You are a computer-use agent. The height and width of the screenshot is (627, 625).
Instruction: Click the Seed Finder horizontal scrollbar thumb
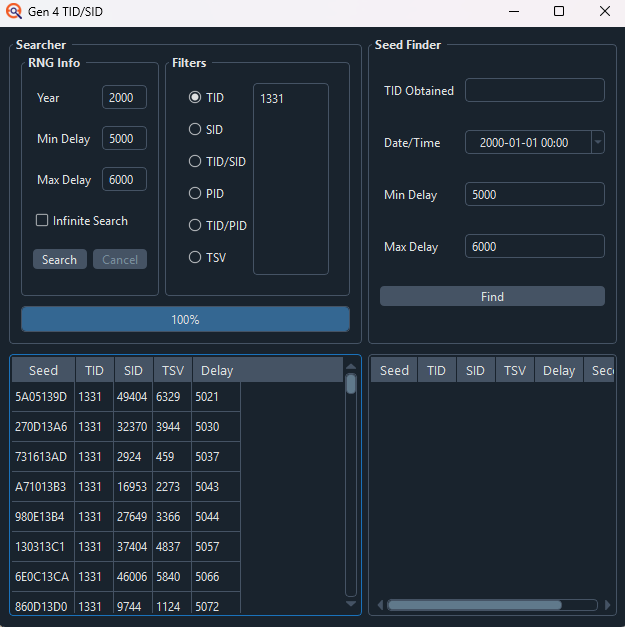click(x=474, y=605)
